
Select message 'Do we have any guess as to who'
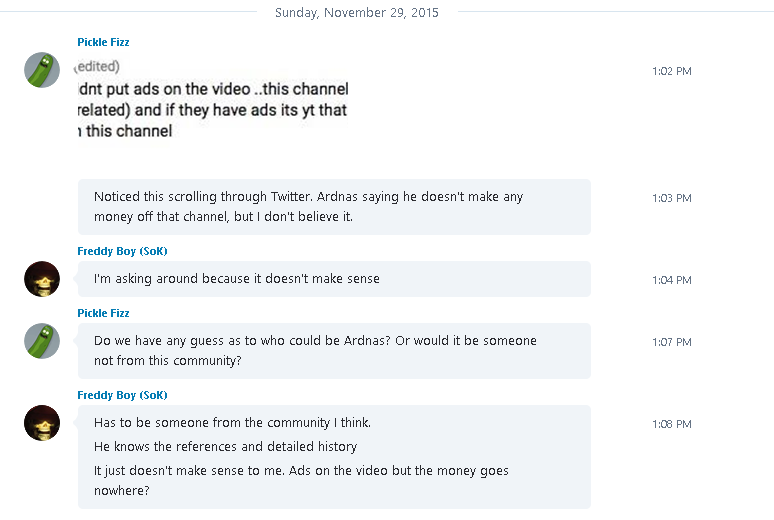click(334, 351)
